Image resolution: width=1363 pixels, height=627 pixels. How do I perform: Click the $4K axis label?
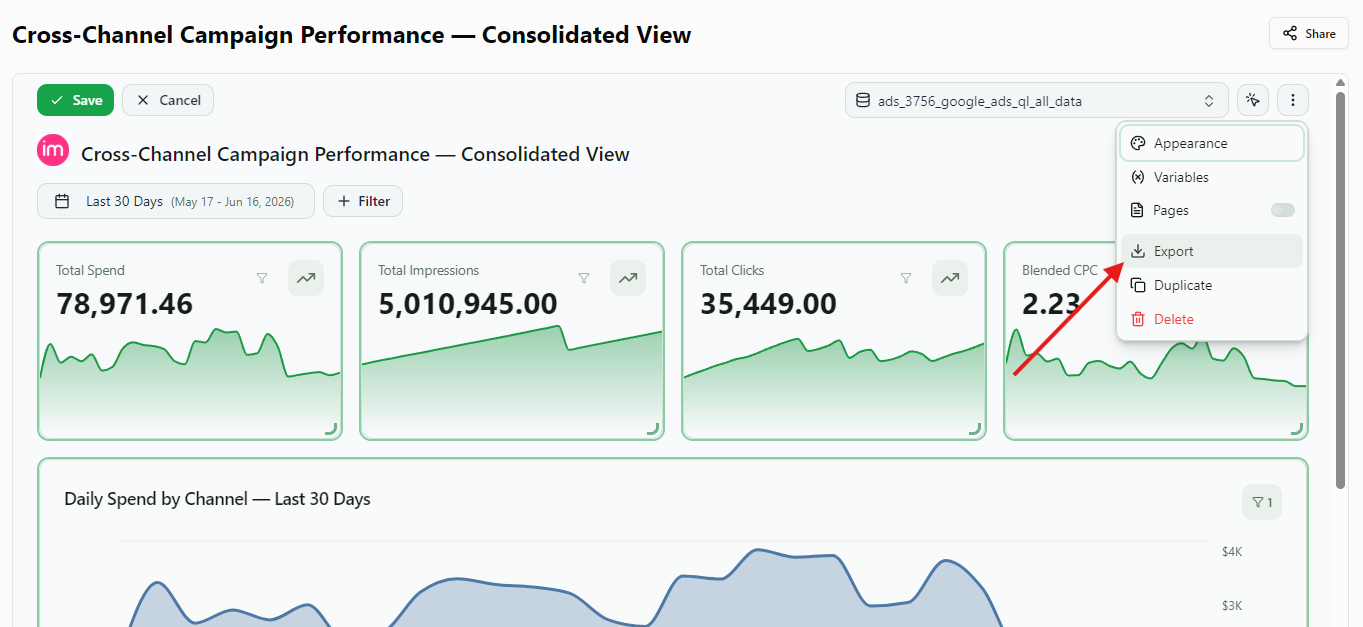coord(1231,552)
